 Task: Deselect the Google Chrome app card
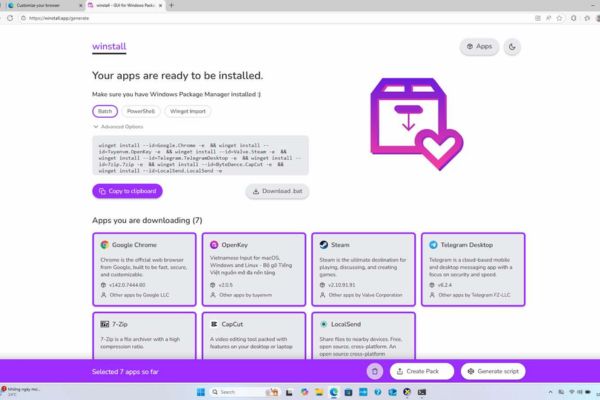pyautogui.click(x=144, y=269)
